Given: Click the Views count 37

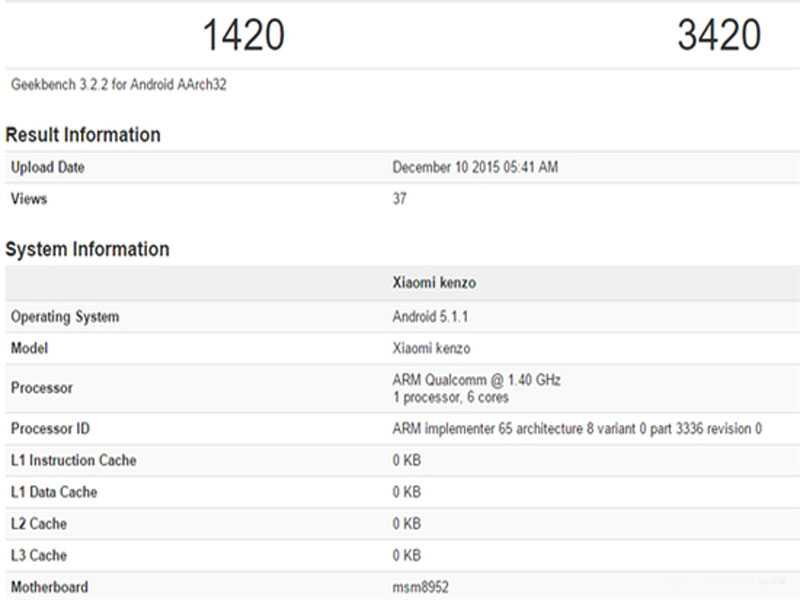Looking at the screenshot, I should click(x=399, y=199).
